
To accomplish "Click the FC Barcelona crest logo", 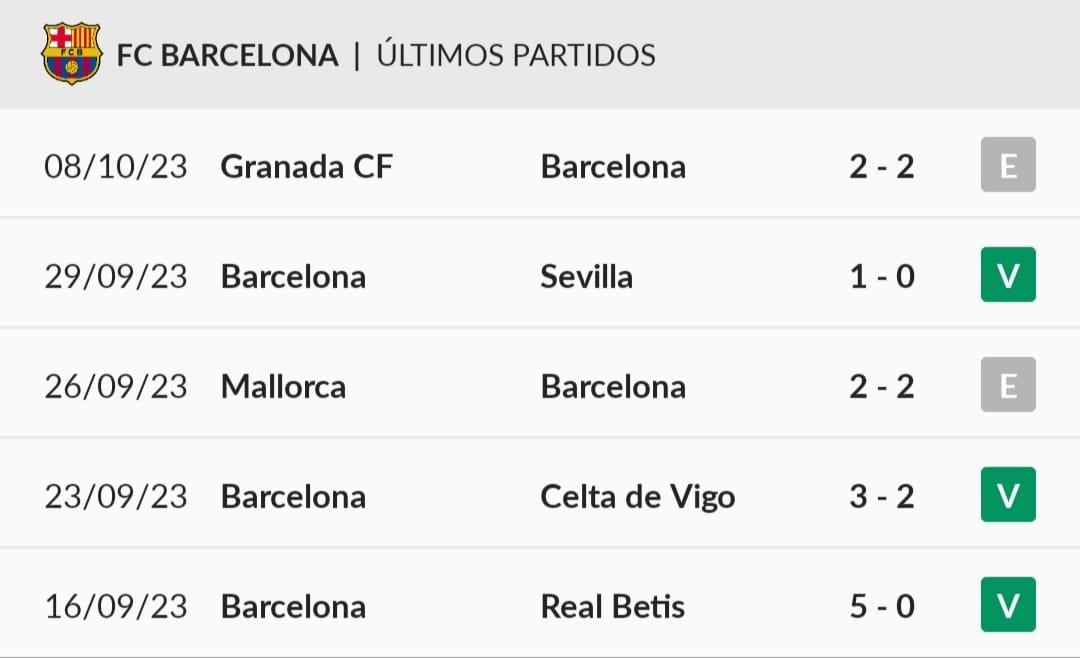I will click(x=72, y=54).
